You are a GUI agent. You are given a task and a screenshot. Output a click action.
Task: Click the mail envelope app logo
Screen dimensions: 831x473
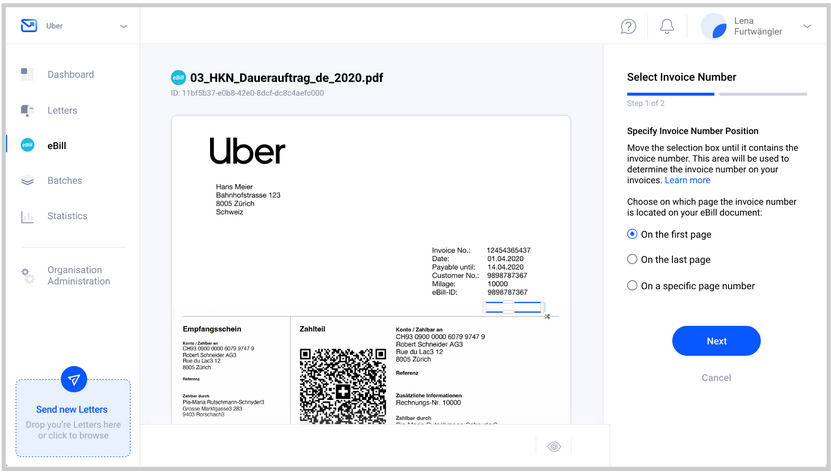click(29, 25)
